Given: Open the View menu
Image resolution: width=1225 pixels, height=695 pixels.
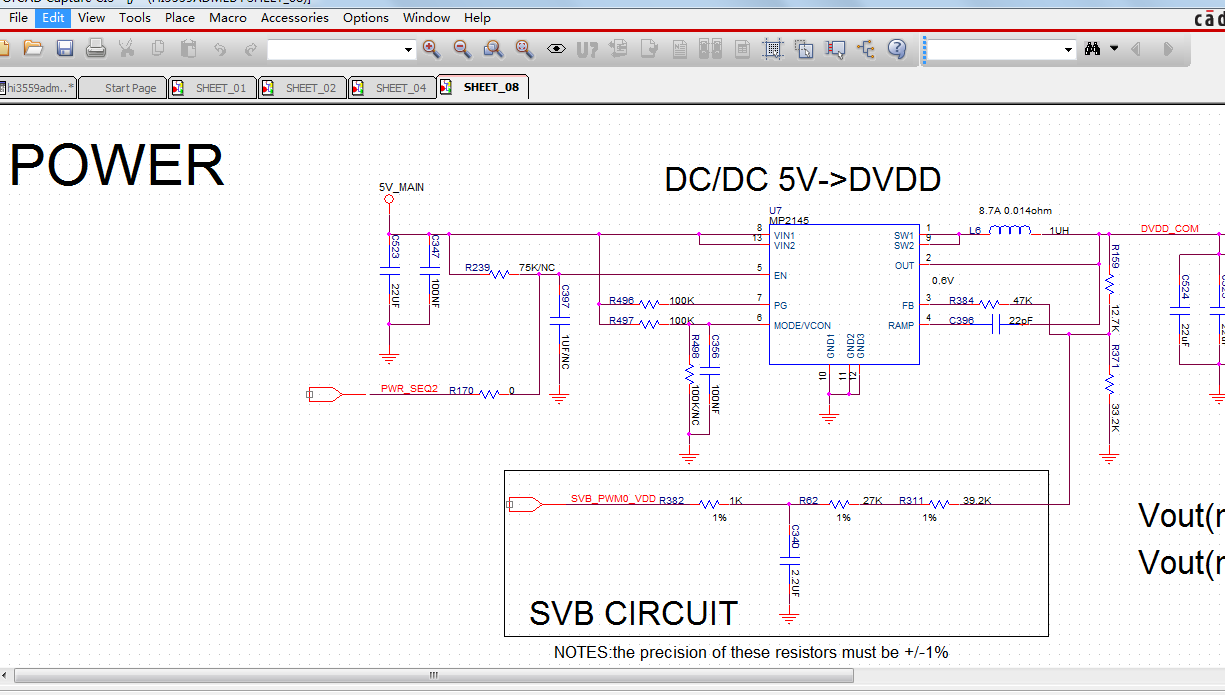Looking at the screenshot, I should click(91, 17).
